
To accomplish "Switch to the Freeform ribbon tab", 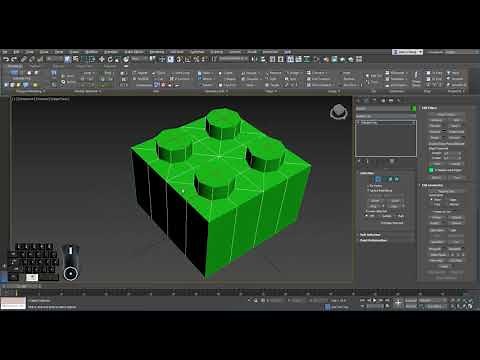I will click(x=35, y=66).
